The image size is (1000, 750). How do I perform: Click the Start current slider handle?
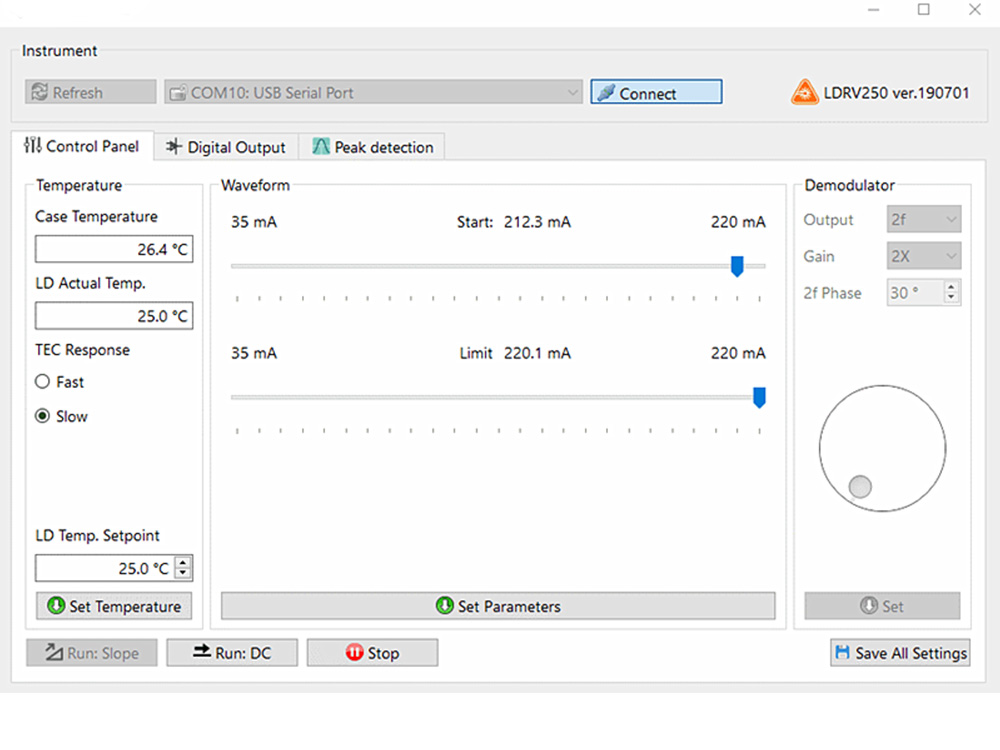tap(737, 266)
